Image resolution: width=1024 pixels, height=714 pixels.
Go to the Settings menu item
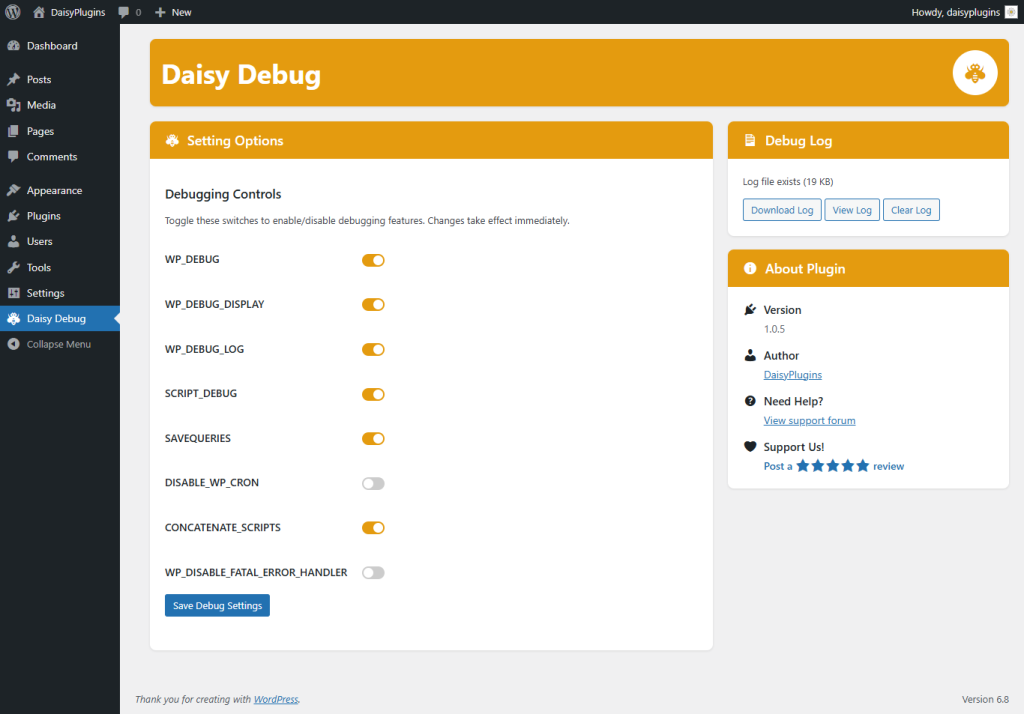click(45, 293)
